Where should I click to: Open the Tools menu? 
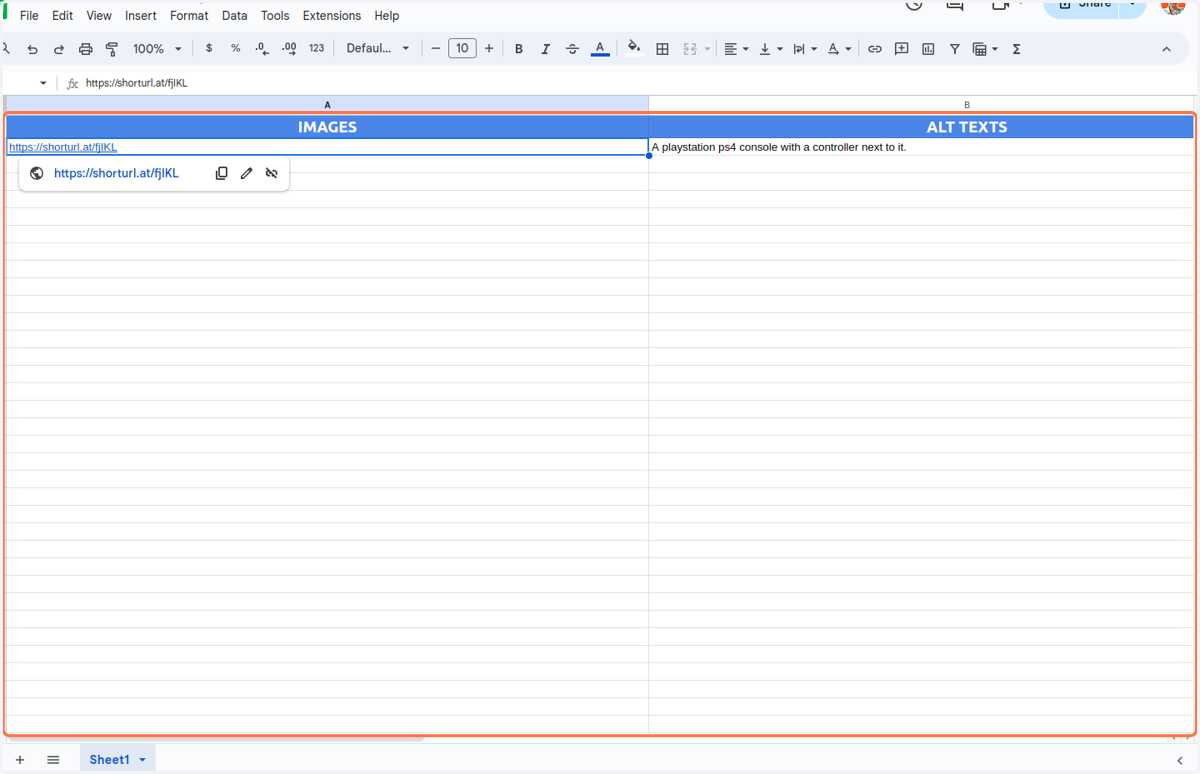pos(275,16)
